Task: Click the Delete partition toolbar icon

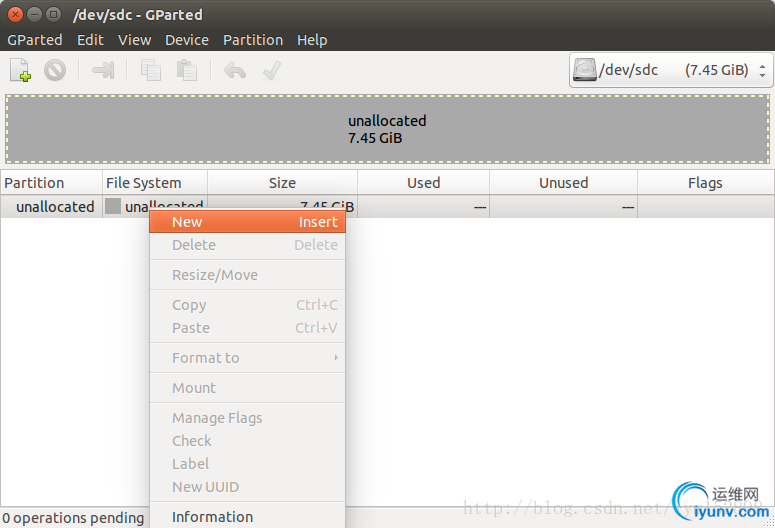Action: [x=55, y=70]
